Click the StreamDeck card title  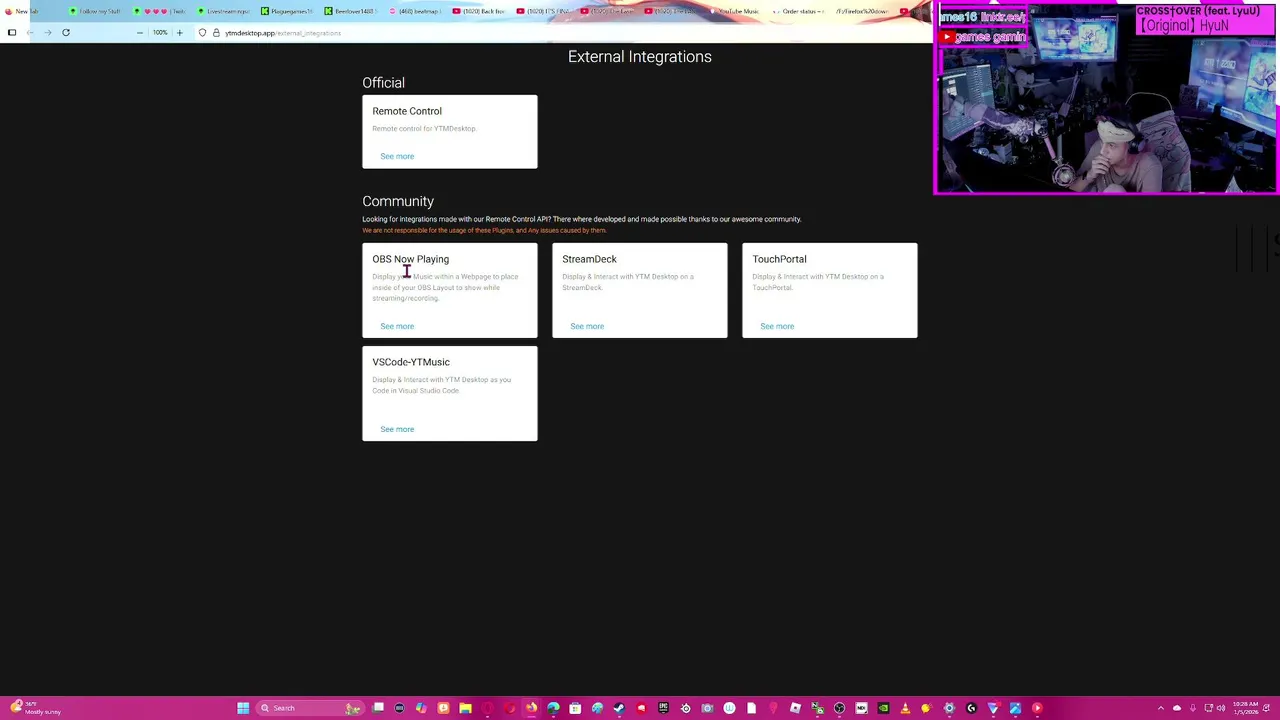coord(589,259)
